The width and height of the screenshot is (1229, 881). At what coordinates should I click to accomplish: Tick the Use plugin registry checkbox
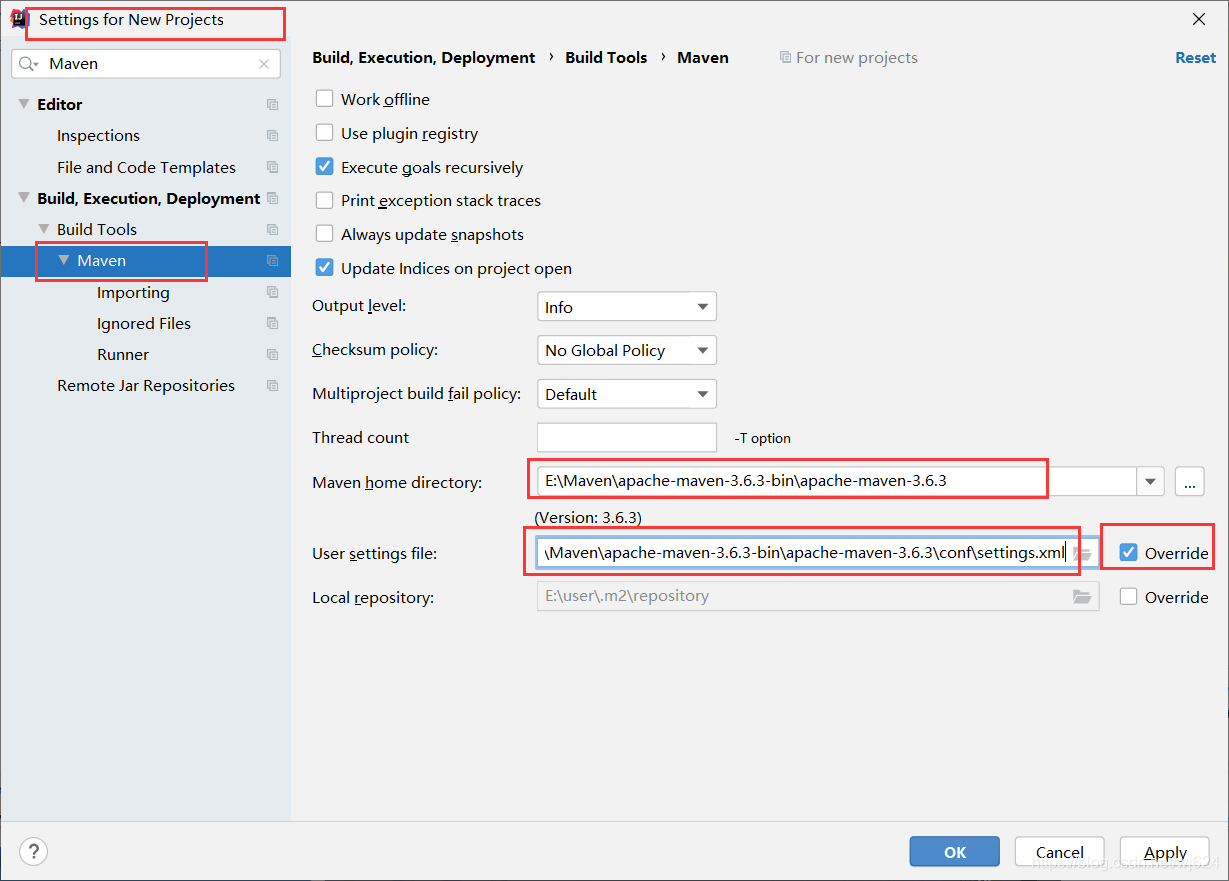[x=324, y=133]
